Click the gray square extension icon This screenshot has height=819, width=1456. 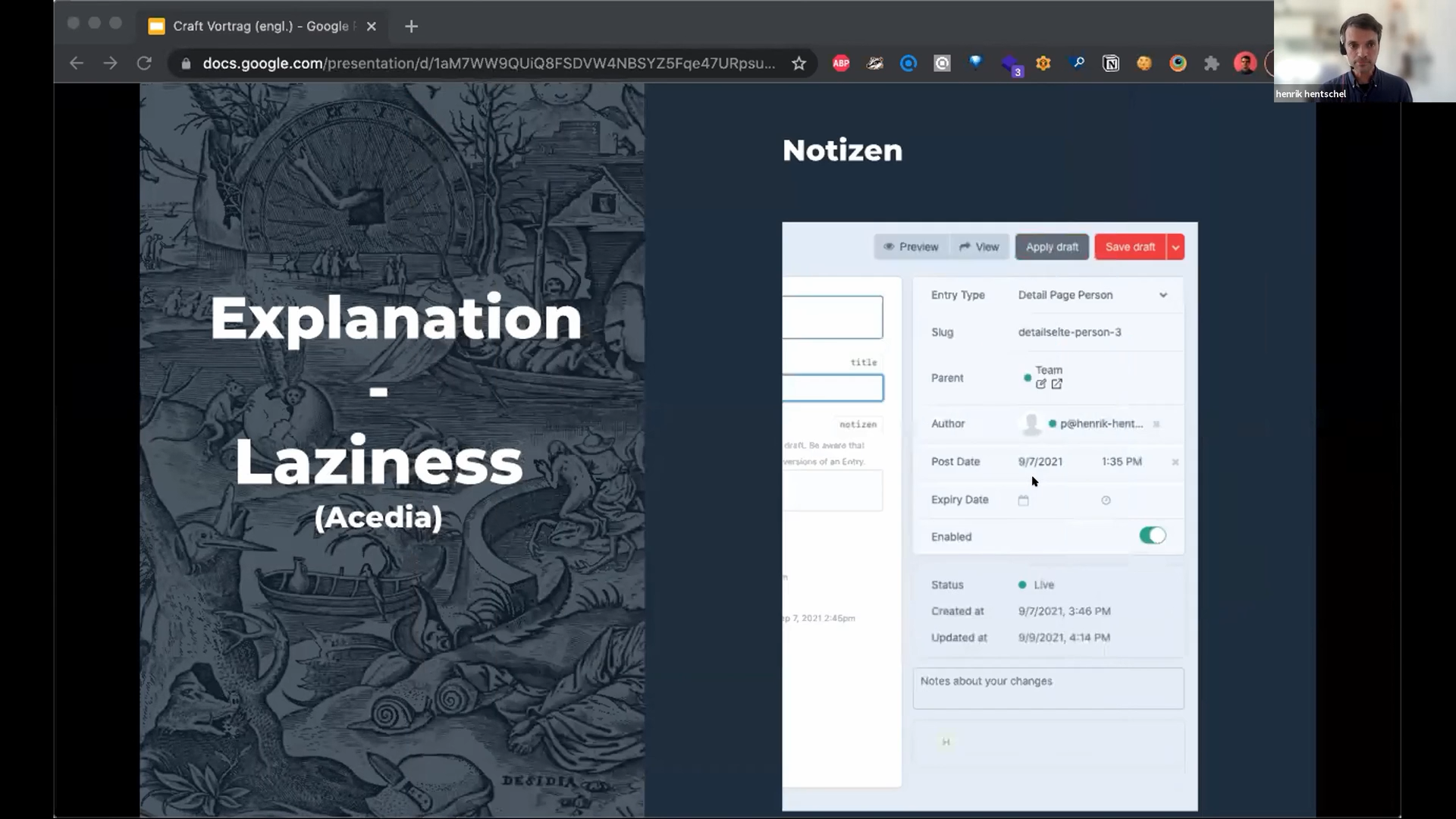942,64
